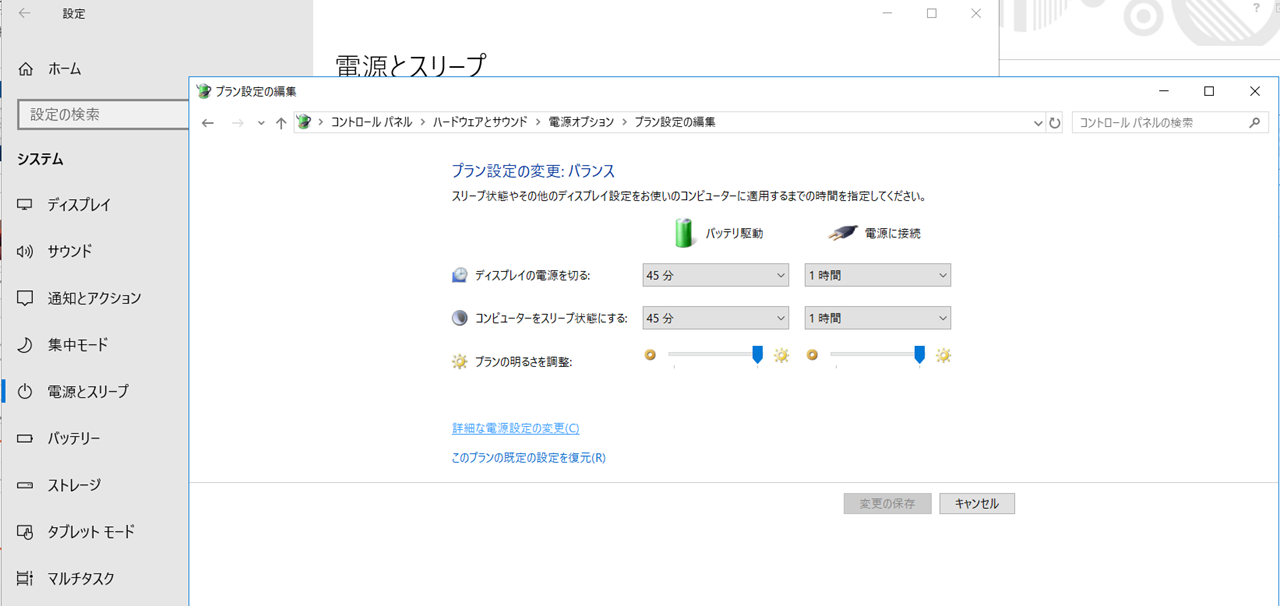Click the sun icon beside プランの明るさを調整
Screen dimensions: 1280x606
460,361
